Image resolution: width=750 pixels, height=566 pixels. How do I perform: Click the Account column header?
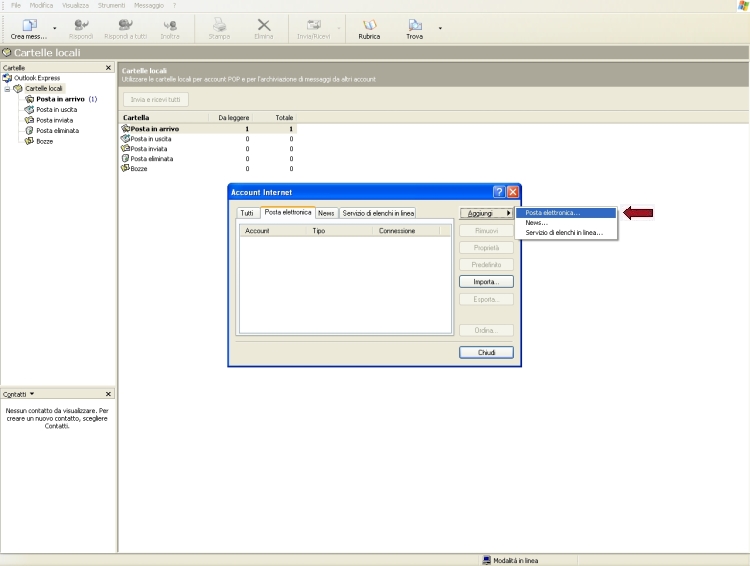pos(273,231)
